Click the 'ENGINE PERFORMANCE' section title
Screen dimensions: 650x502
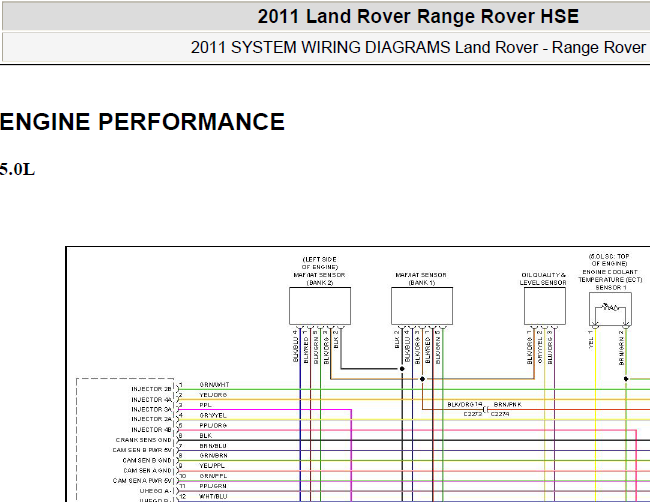click(x=142, y=122)
